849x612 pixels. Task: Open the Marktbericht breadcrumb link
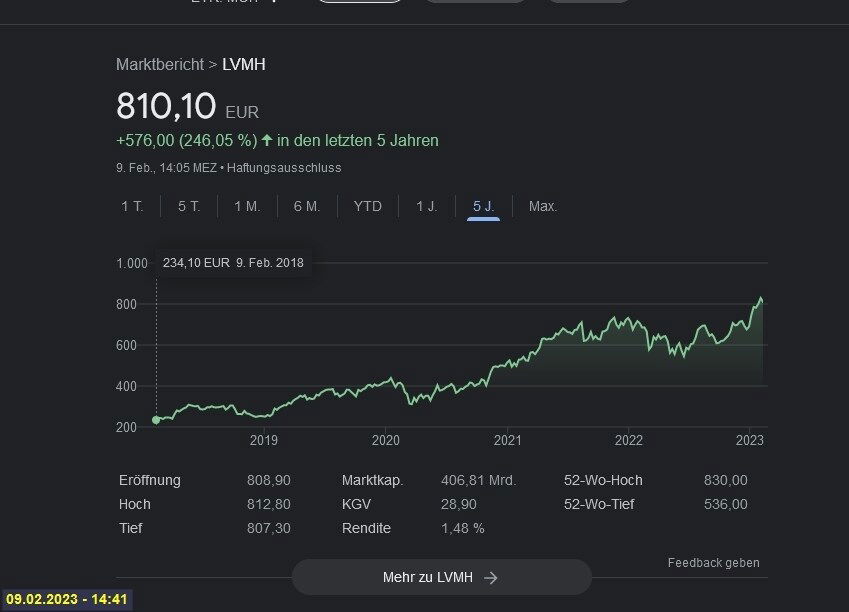160,64
